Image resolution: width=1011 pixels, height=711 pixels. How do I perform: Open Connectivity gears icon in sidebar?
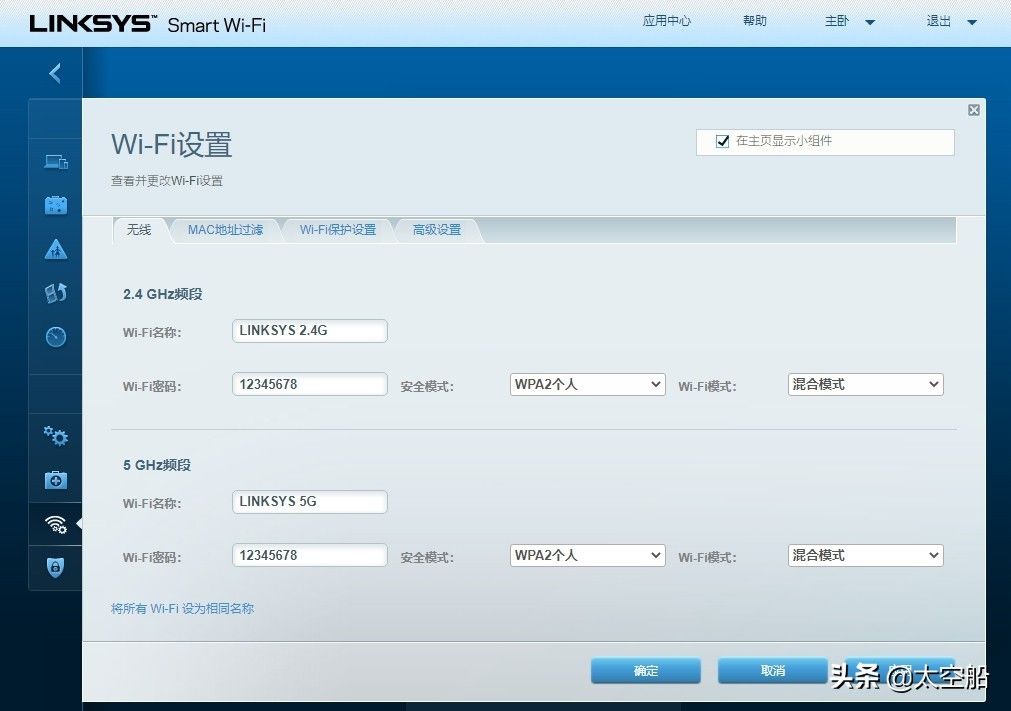(x=56, y=436)
